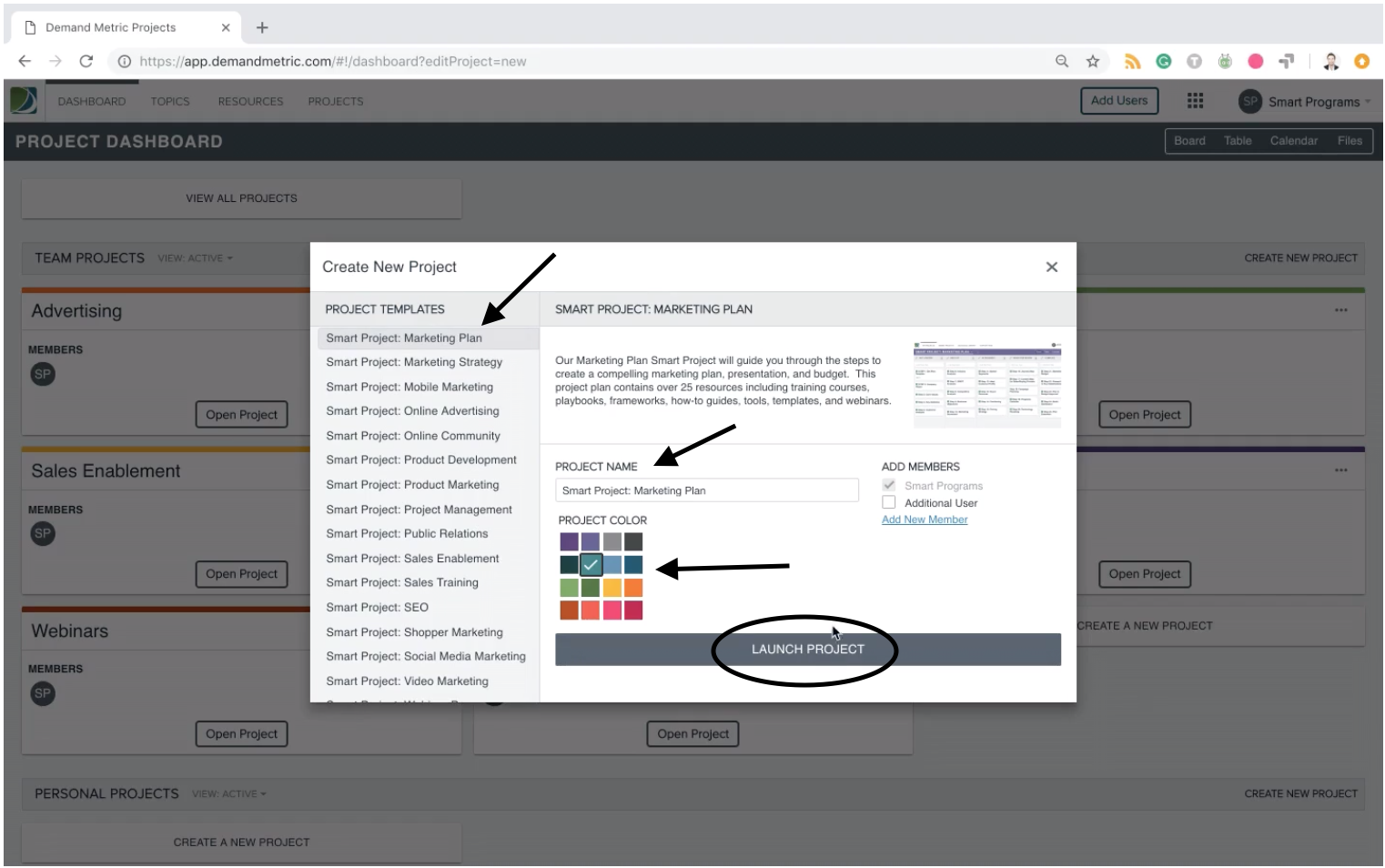Select Smart Project: Public Relations template
This screenshot has height=868, width=1385.
coord(407,533)
